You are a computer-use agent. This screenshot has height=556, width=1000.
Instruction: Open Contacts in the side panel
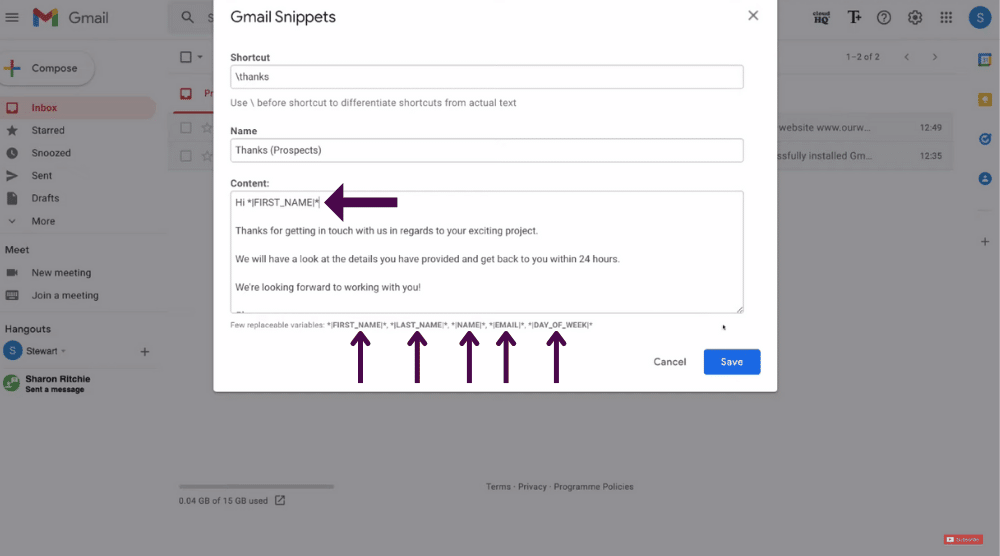[x=985, y=179]
